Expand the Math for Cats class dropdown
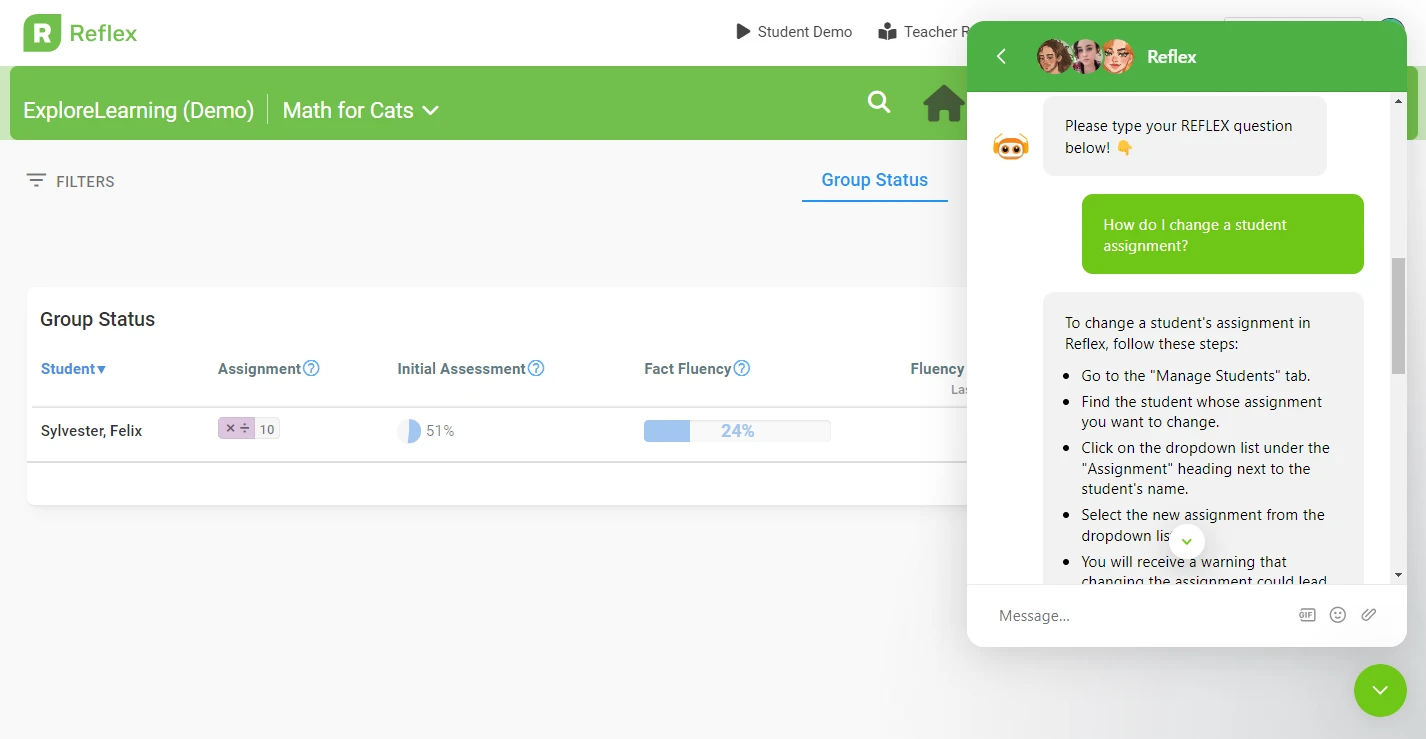This screenshot has width=1426, height=739. pos(361,110)
